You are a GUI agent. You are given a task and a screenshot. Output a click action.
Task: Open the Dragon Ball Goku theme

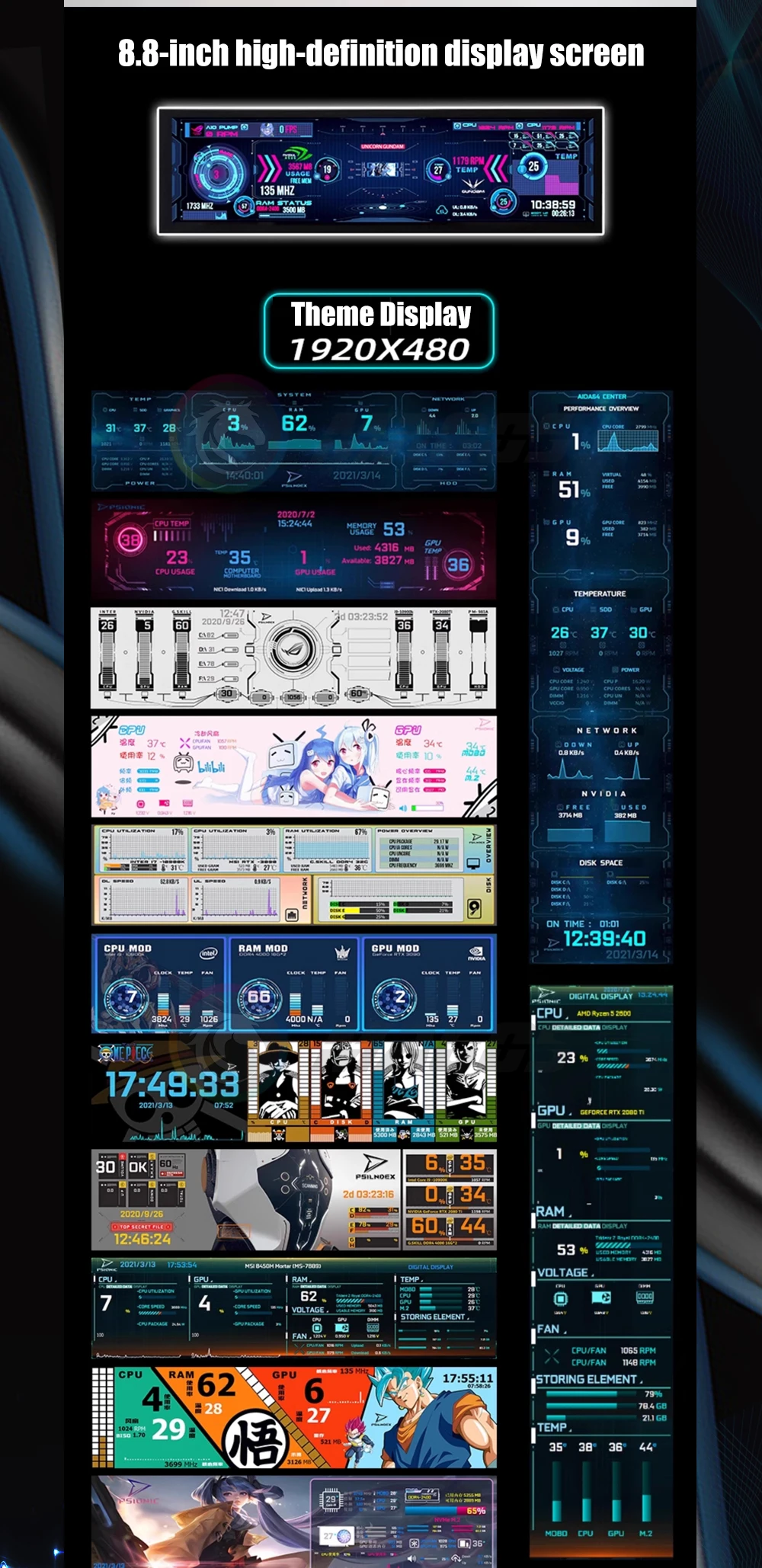(x=294, y=1418)
